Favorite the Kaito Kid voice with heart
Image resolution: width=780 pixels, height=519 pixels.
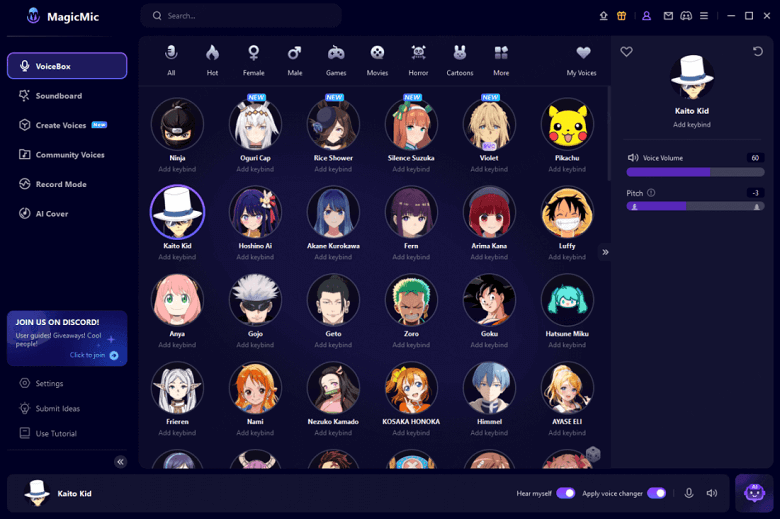pos(626,51)
